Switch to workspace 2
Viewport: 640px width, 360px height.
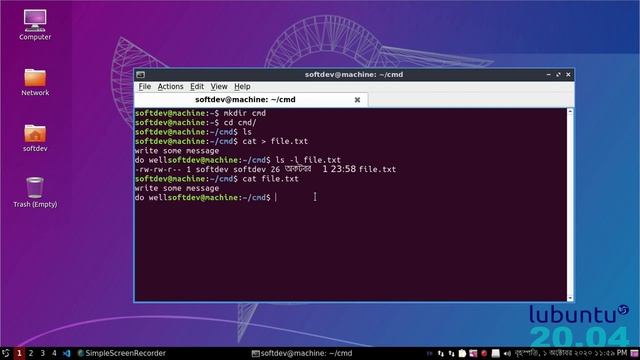[31, 353]
